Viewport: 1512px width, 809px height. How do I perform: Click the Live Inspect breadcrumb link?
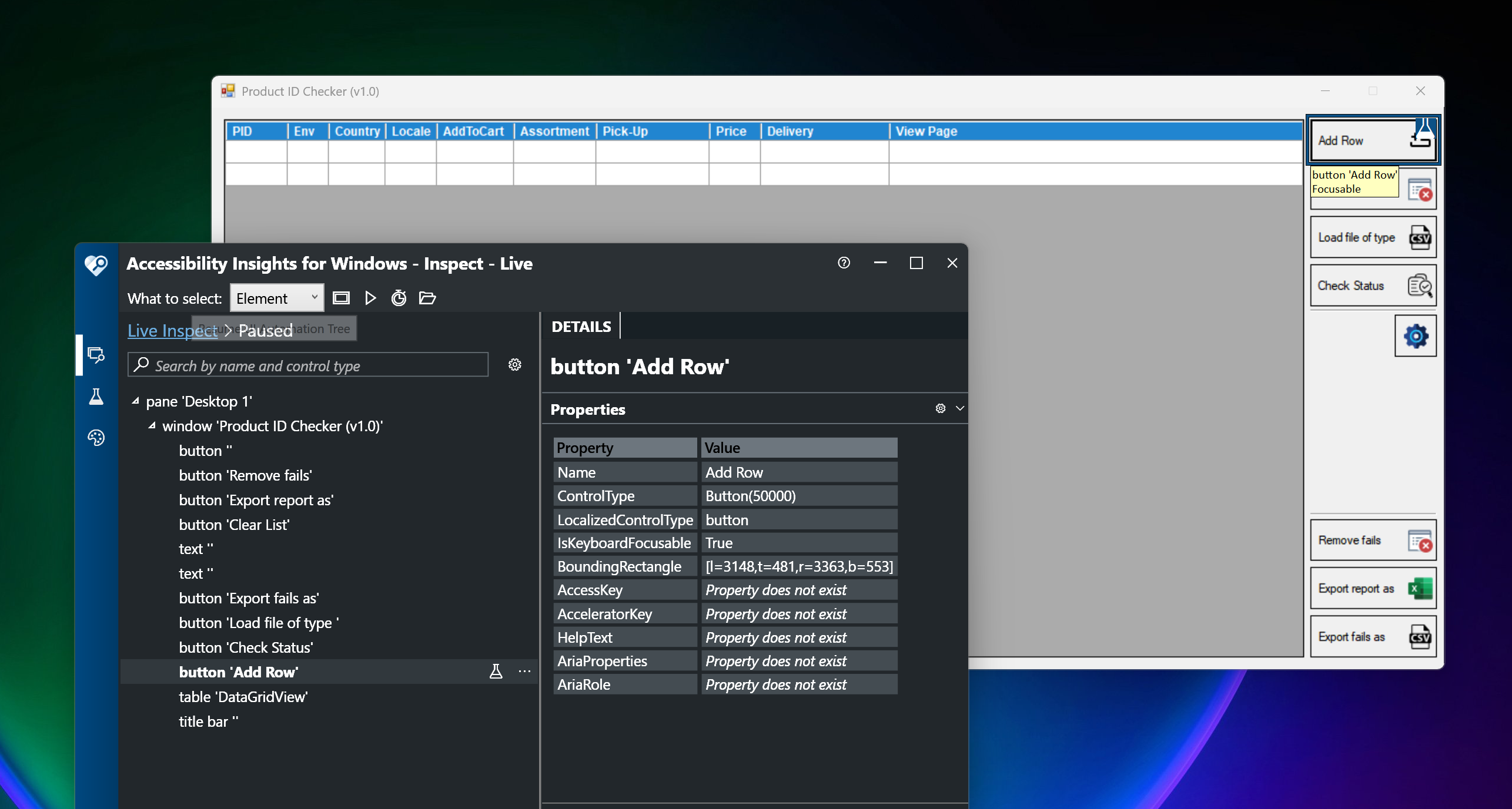pyautogui.click(x=173, y=331)
